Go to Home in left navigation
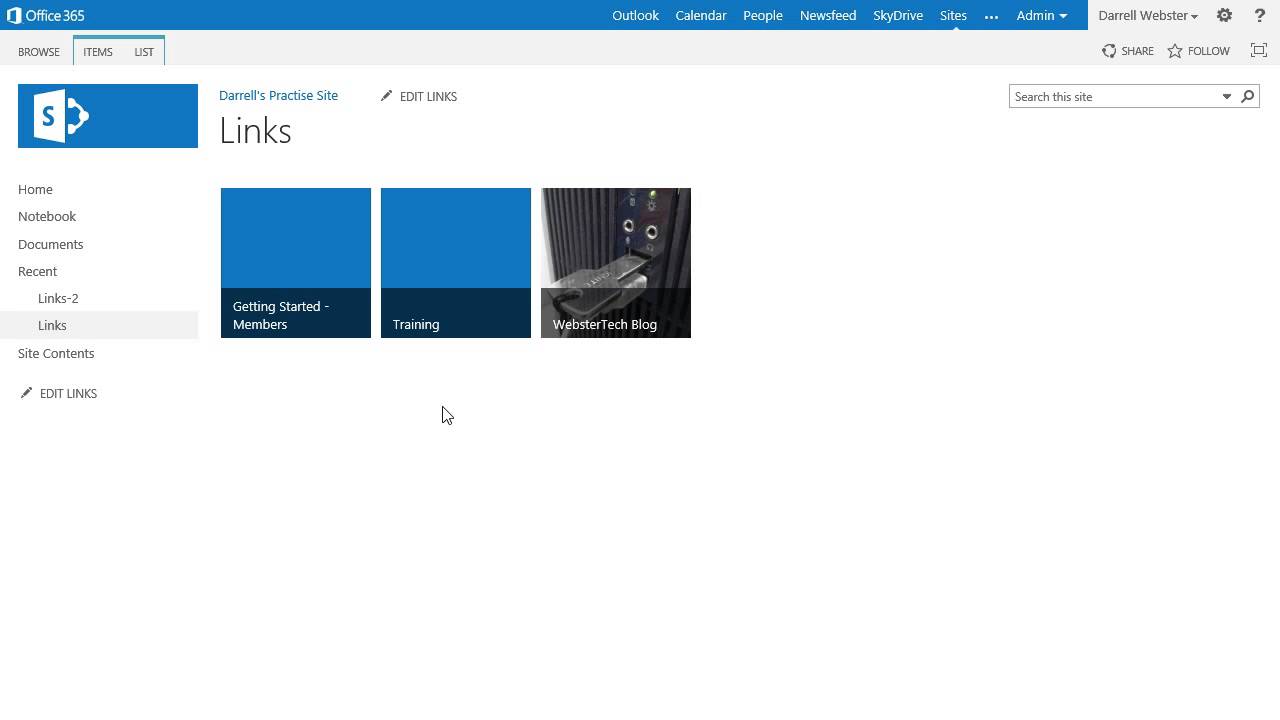This screenshot has width=1280, height=720. click(x=35, y=189)
